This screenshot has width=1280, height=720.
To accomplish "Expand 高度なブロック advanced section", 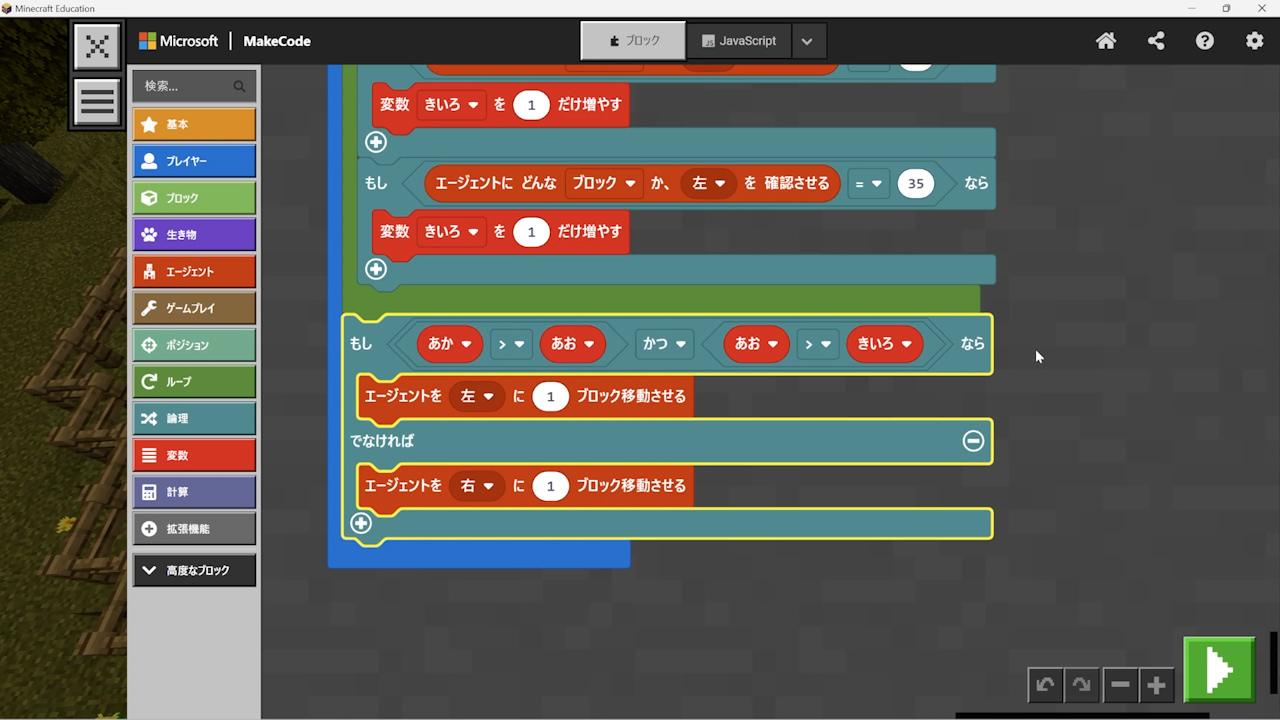I will 194,570.
